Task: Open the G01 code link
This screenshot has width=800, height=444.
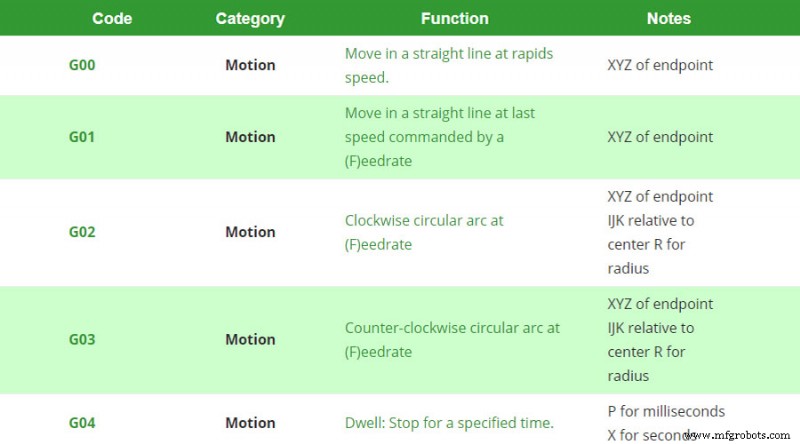Action: click(x=82, y=137)
